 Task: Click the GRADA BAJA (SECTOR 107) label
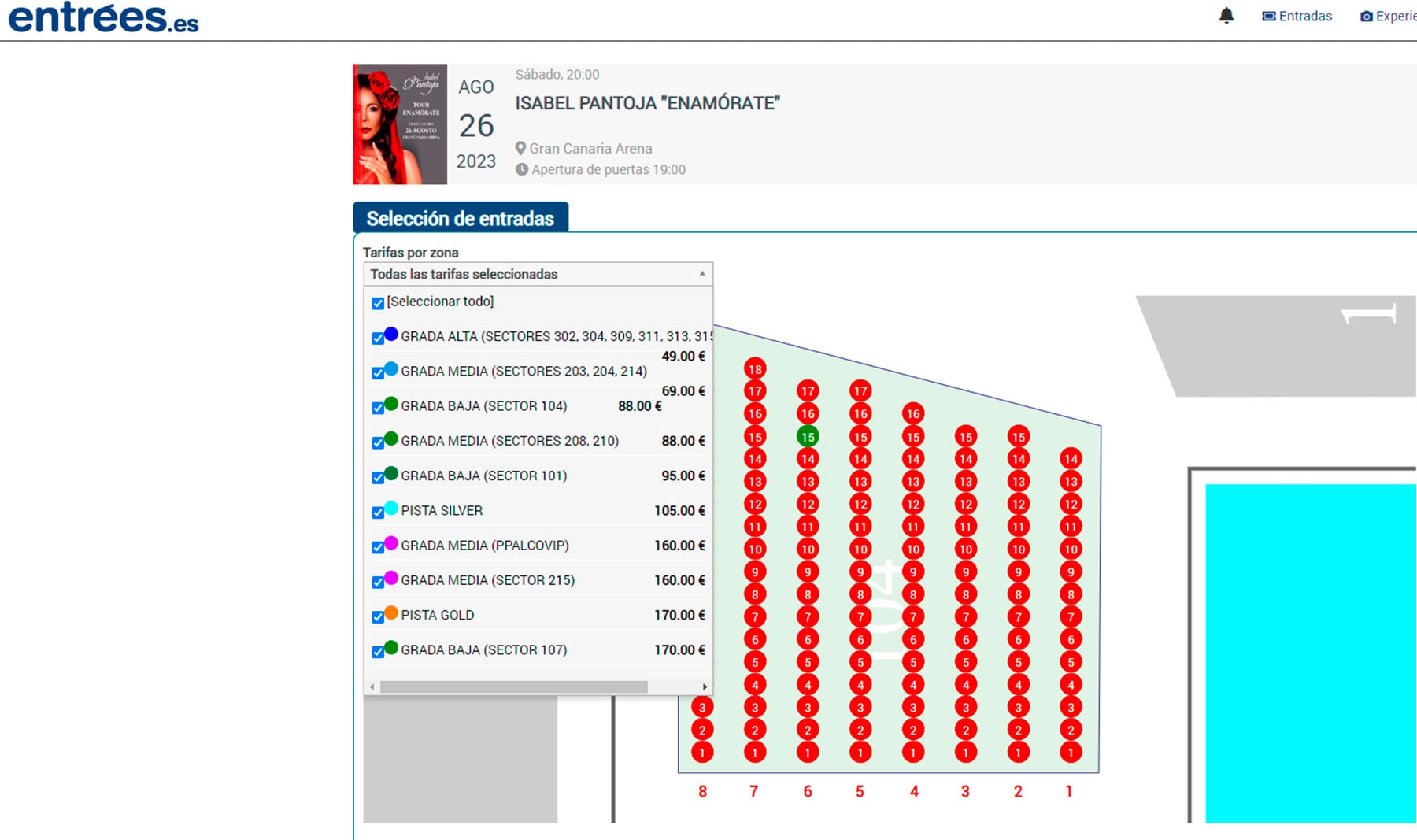coord(484,649)
